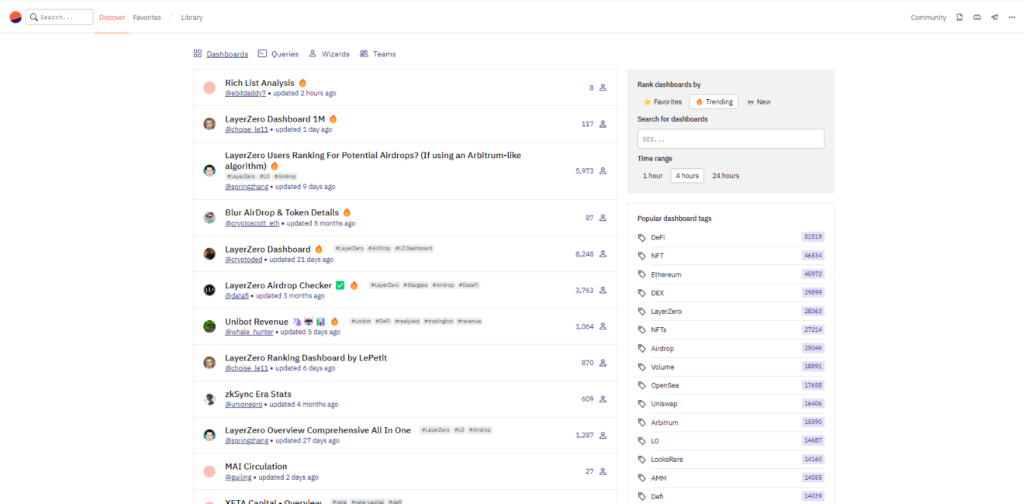The image size is (1024, 504).
Task: Open the Library menu item
Action: point(192,17)
